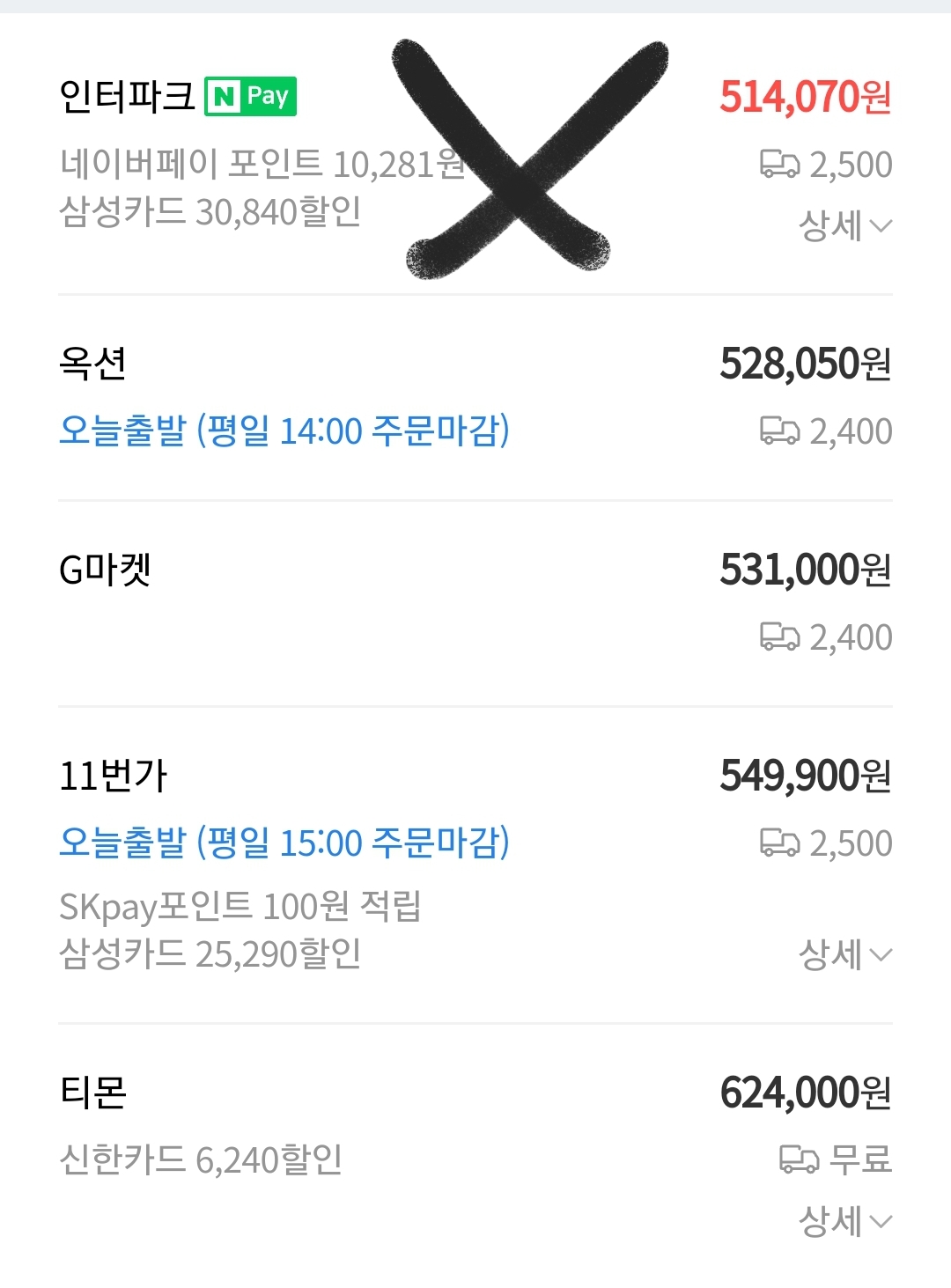This screenshot has height=1288, width=951.
Task: Open the 옥션 seller listing
Action: pos(92,364)
